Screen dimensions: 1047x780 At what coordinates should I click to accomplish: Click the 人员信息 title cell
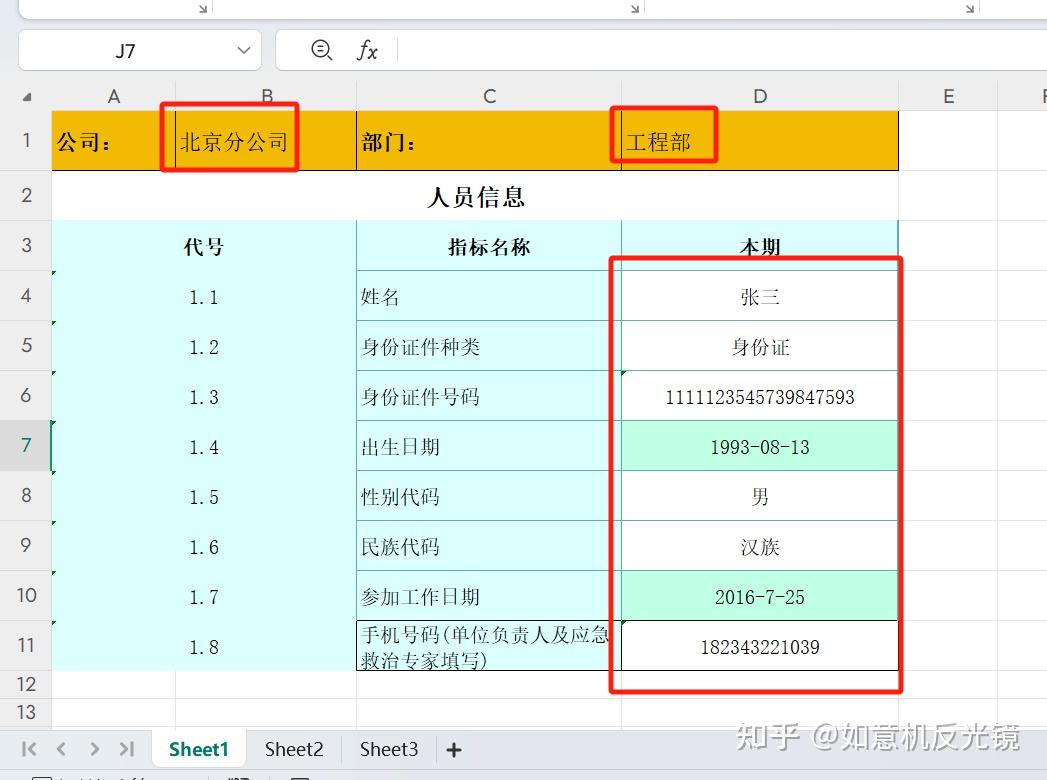pyautogui.click(x=475, y=196)
